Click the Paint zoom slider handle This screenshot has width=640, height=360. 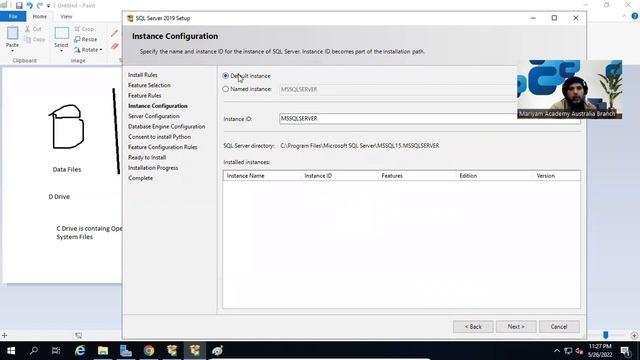pos(606,335)
